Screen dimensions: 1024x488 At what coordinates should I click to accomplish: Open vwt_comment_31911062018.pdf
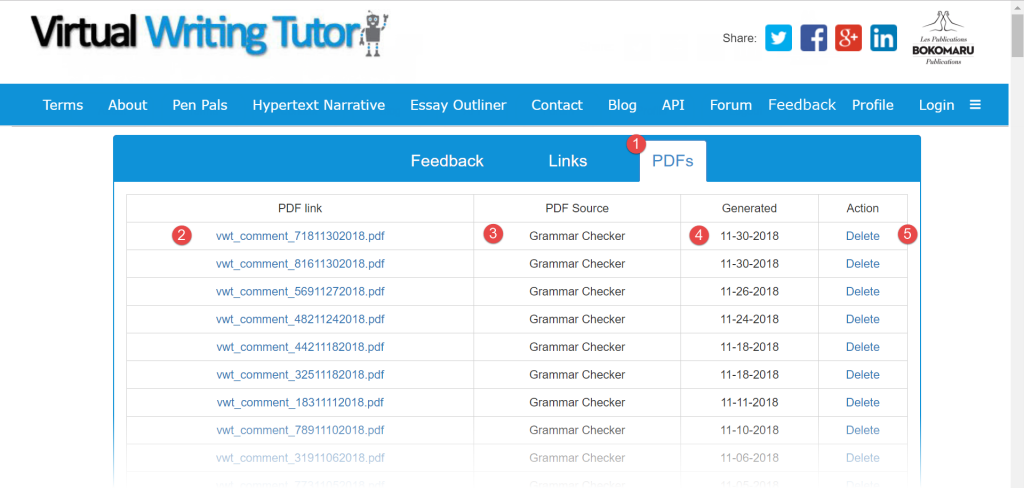click(x=300, y=458)
